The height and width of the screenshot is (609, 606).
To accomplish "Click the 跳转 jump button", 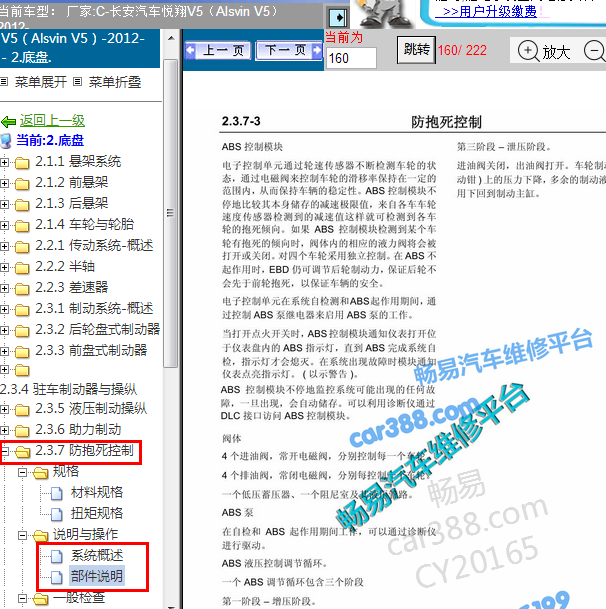I will [416, 50].
